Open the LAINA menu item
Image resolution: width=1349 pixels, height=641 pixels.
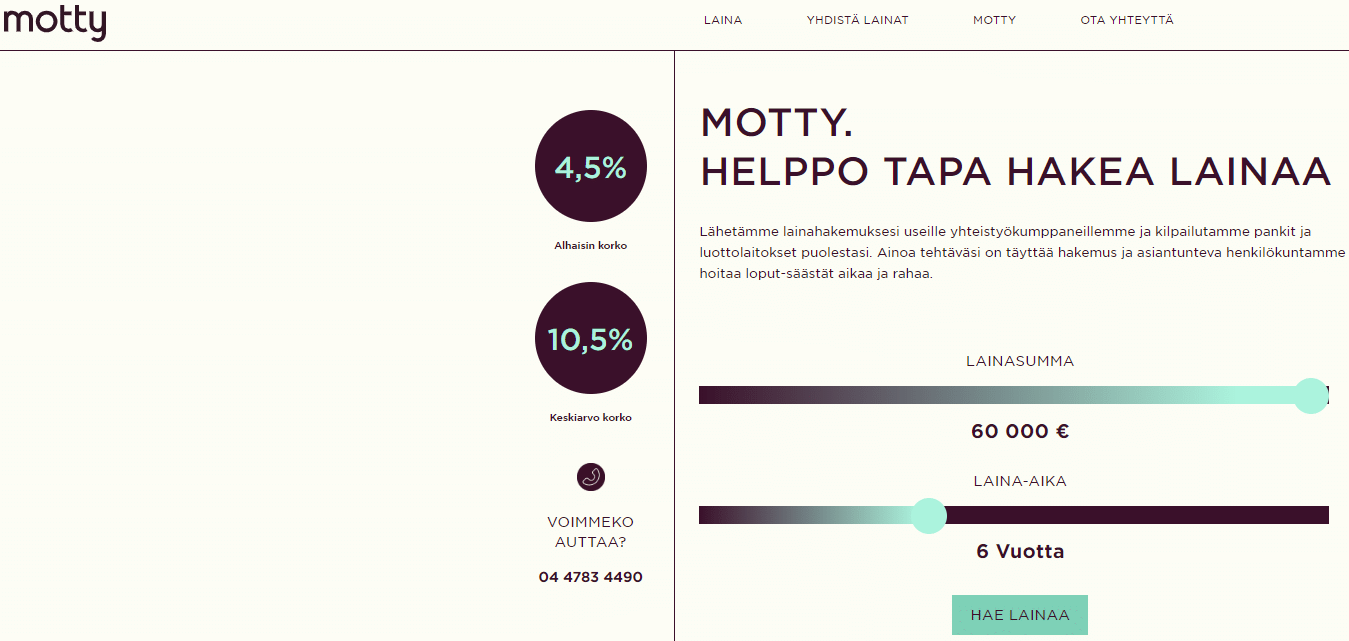point(723,20)
